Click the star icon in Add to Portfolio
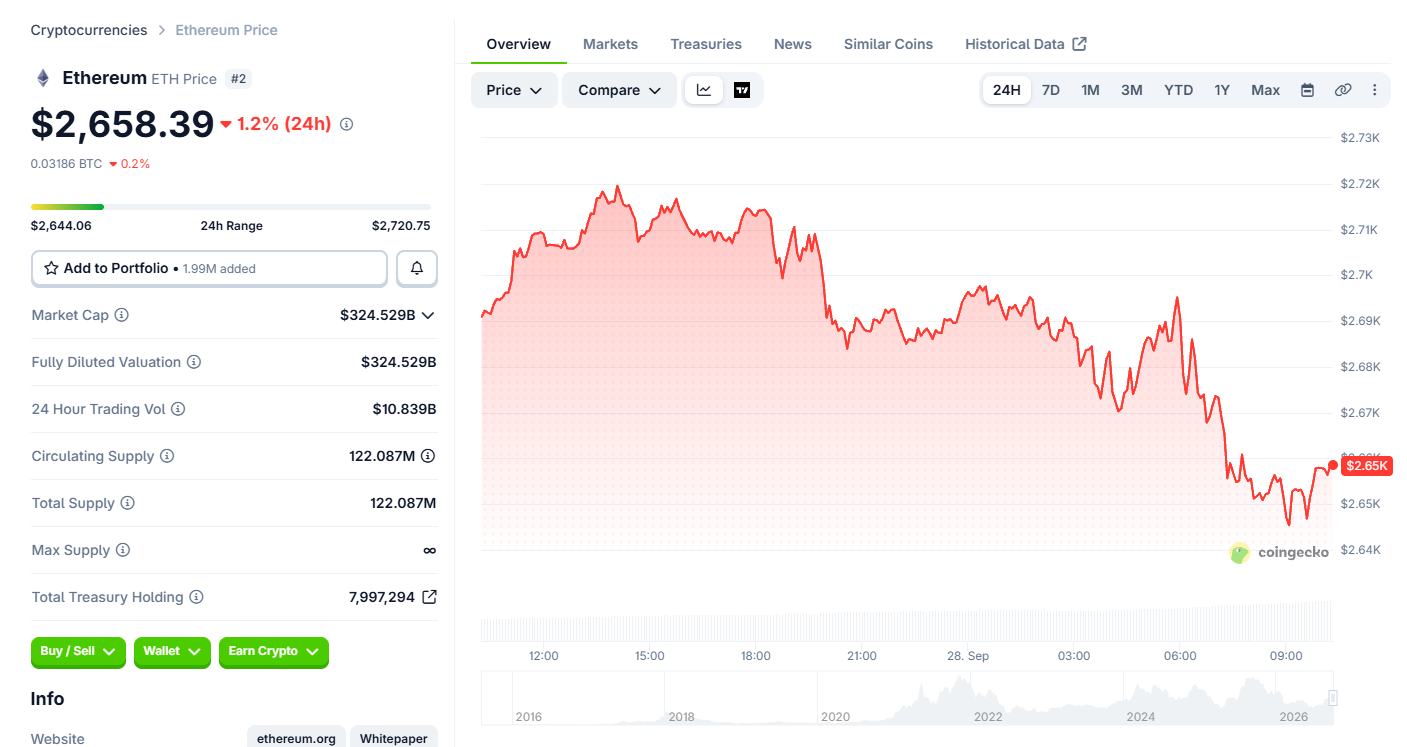 point(51,268)
